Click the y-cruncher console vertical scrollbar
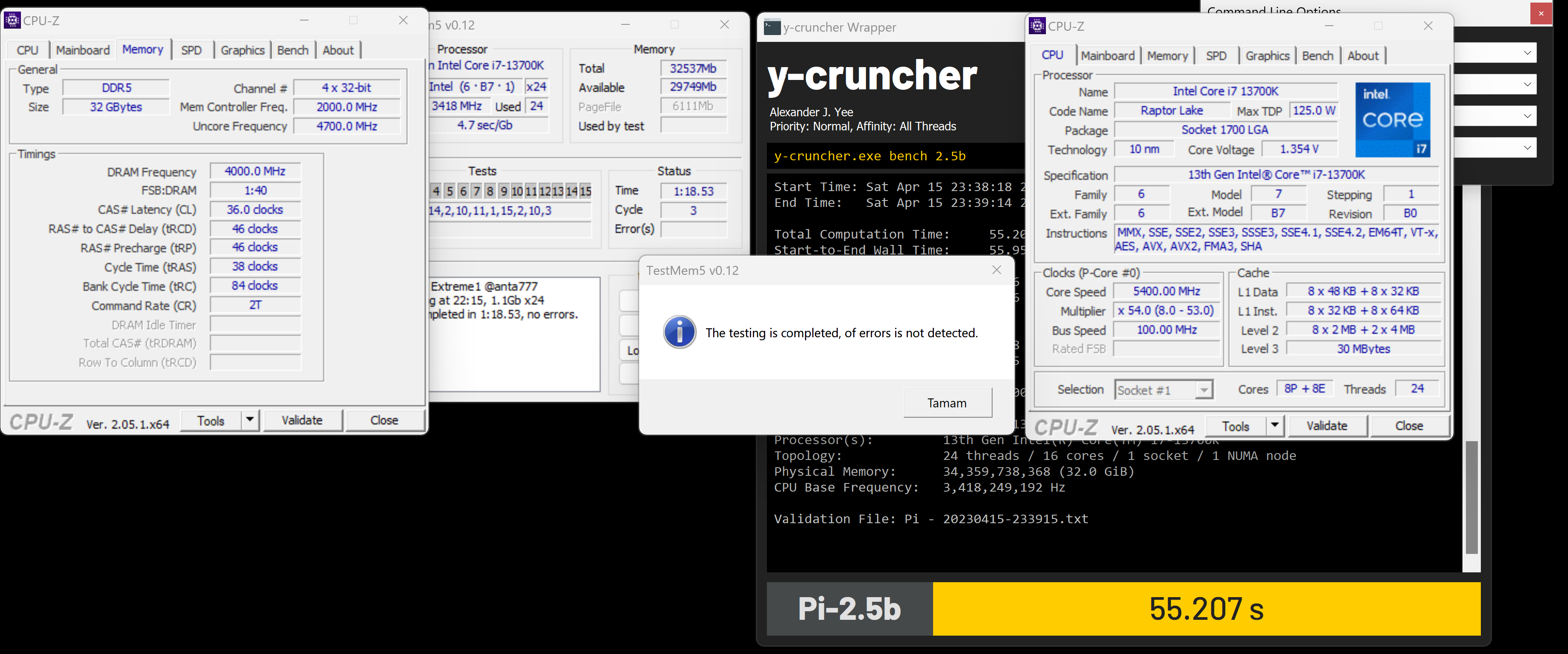The height and width of the screenshot is (654, 1568). (x=1471, y=497)
